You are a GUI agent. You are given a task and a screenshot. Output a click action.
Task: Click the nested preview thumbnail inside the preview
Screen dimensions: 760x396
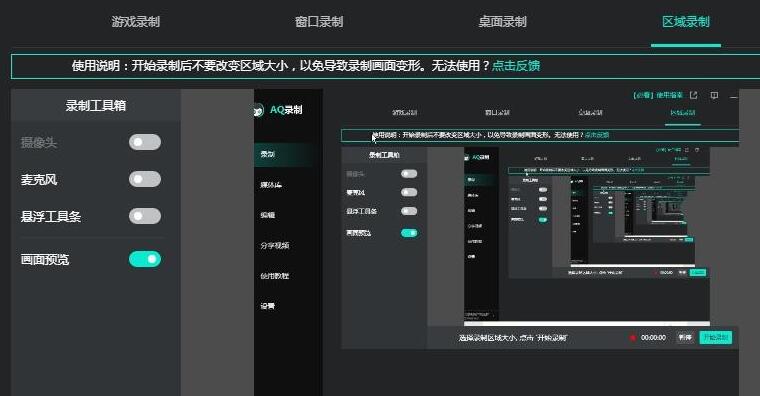click(587, 236)
